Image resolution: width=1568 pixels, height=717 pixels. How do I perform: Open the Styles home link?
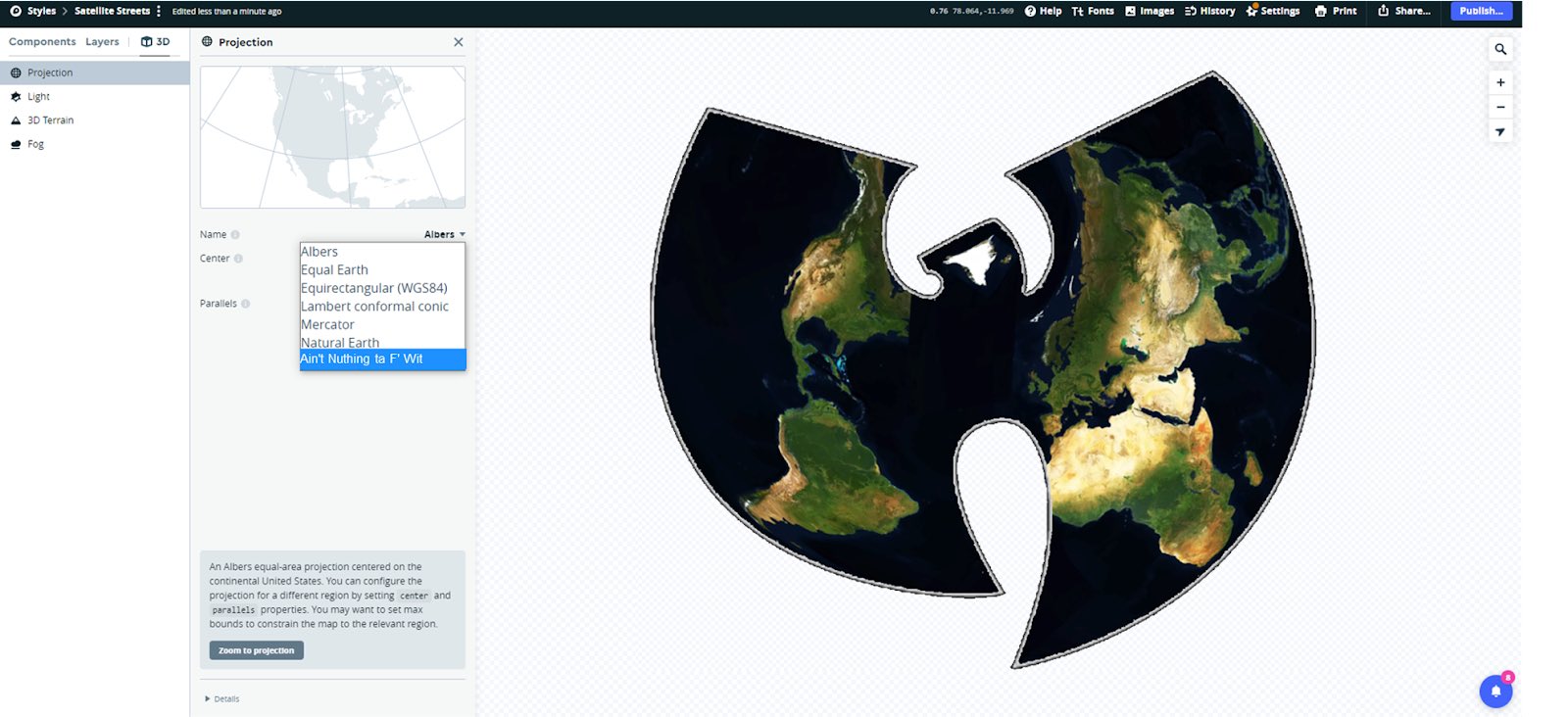tap(41, 11)
